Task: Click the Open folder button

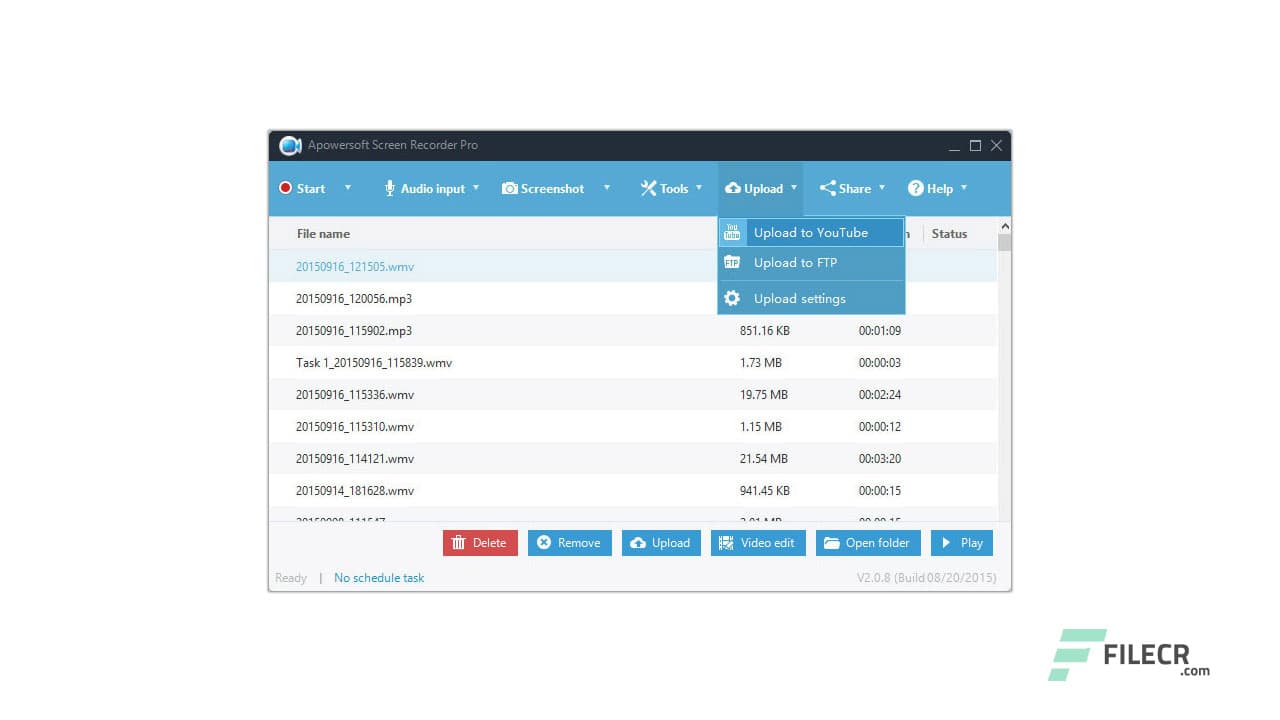Action: pyautogui.click(x=868, y=543)
